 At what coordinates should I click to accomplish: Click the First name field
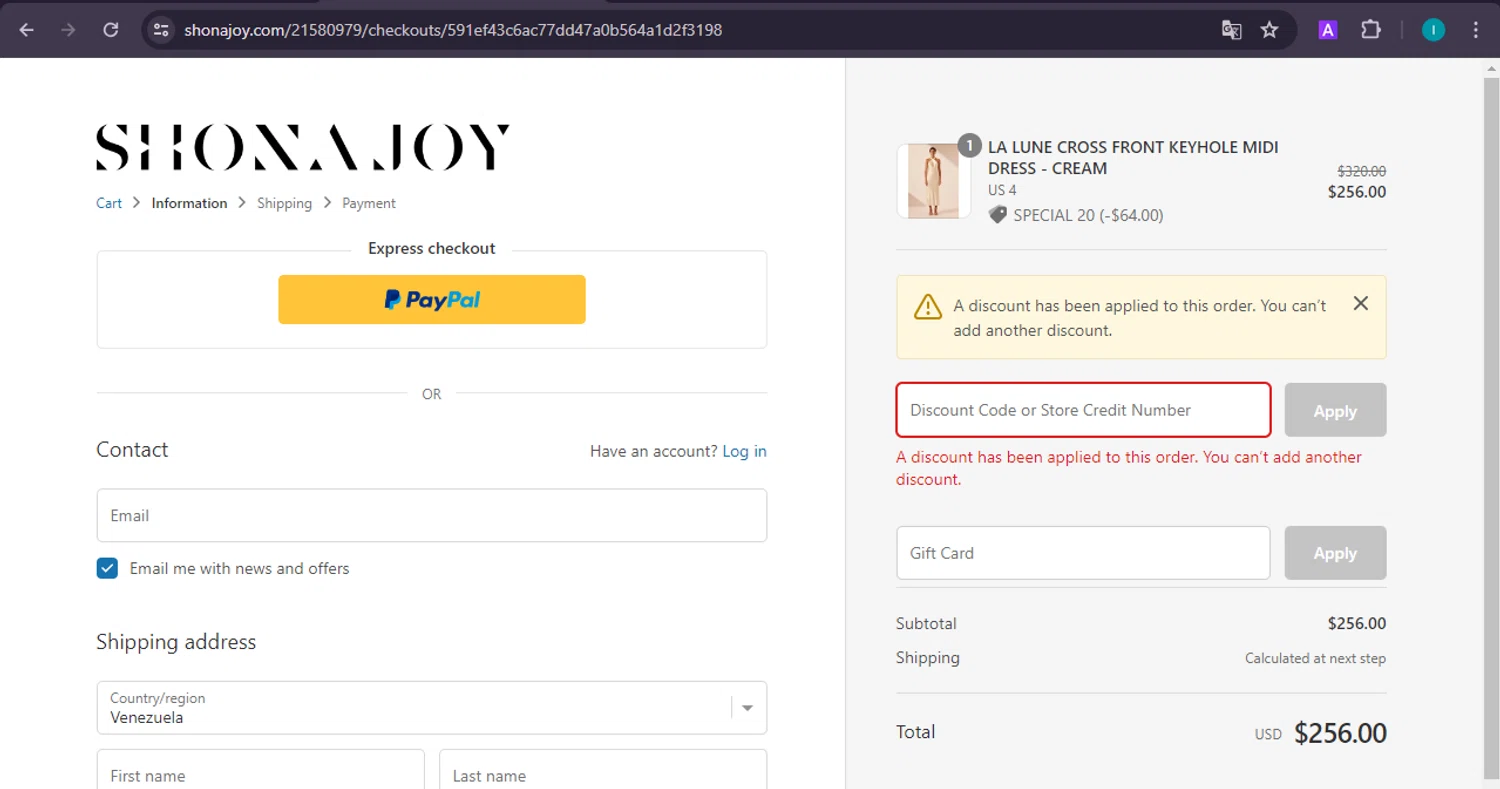click(261, 770)
